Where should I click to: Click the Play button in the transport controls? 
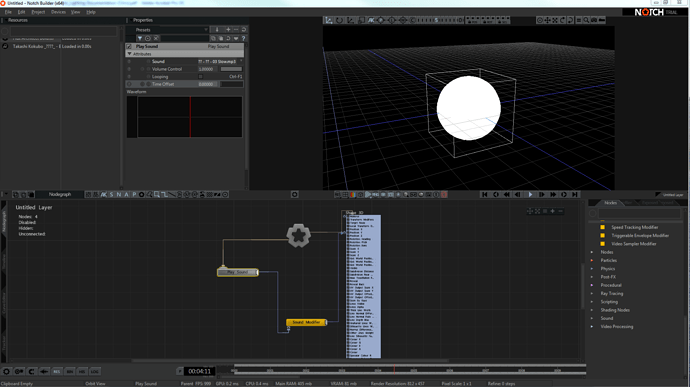point(530,194)
